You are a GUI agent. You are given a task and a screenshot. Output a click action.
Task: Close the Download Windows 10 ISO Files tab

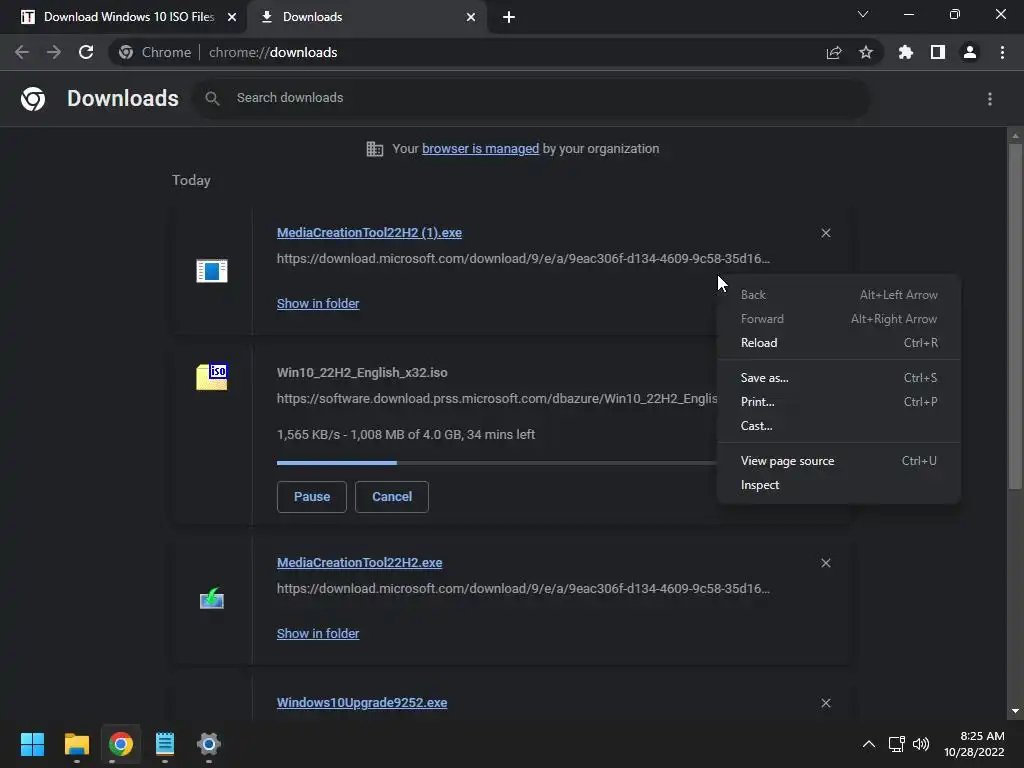coord(232,17)
